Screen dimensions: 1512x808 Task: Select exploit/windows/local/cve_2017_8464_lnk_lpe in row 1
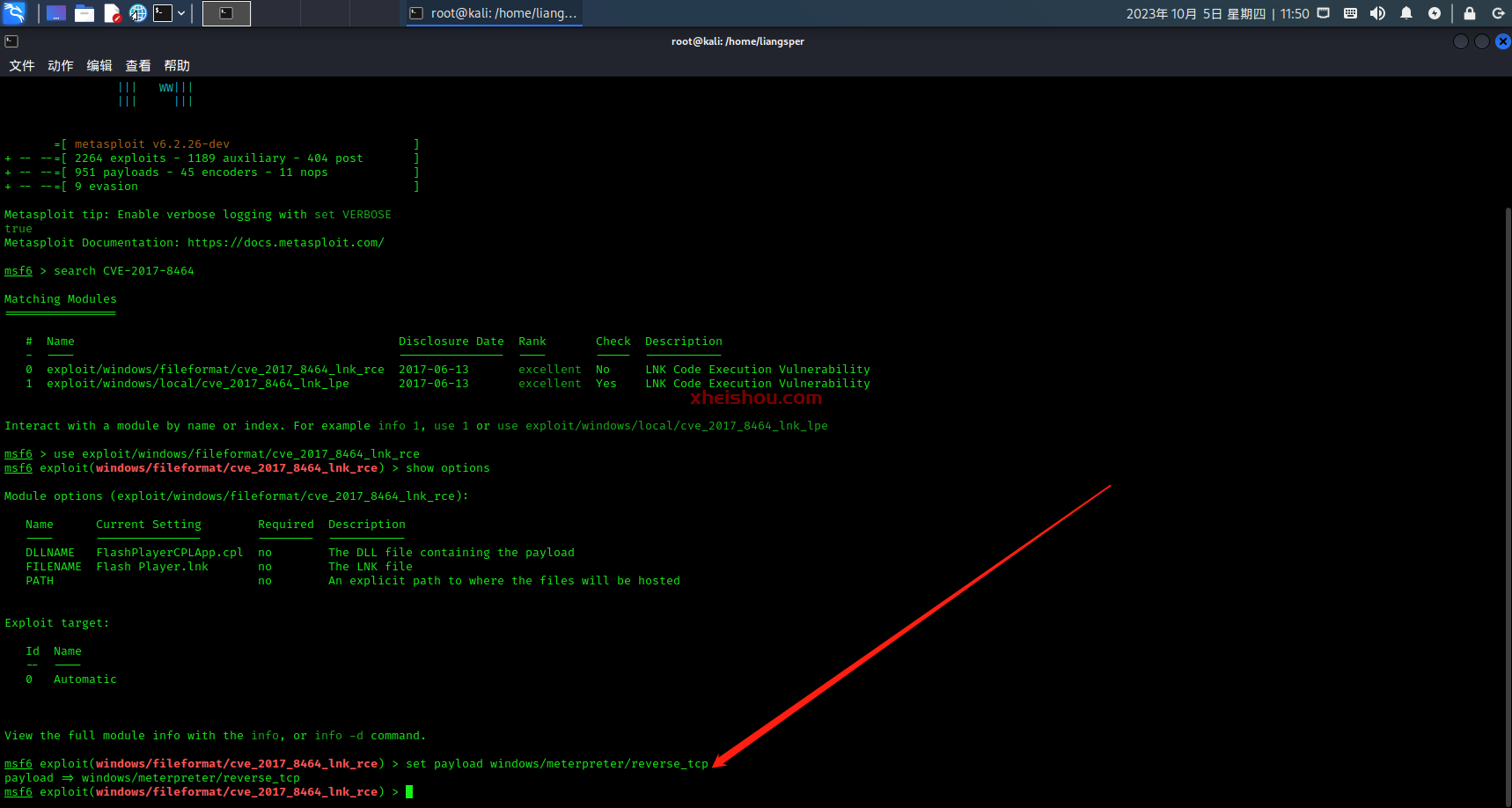pyautogui.click(x=198, y=384)
